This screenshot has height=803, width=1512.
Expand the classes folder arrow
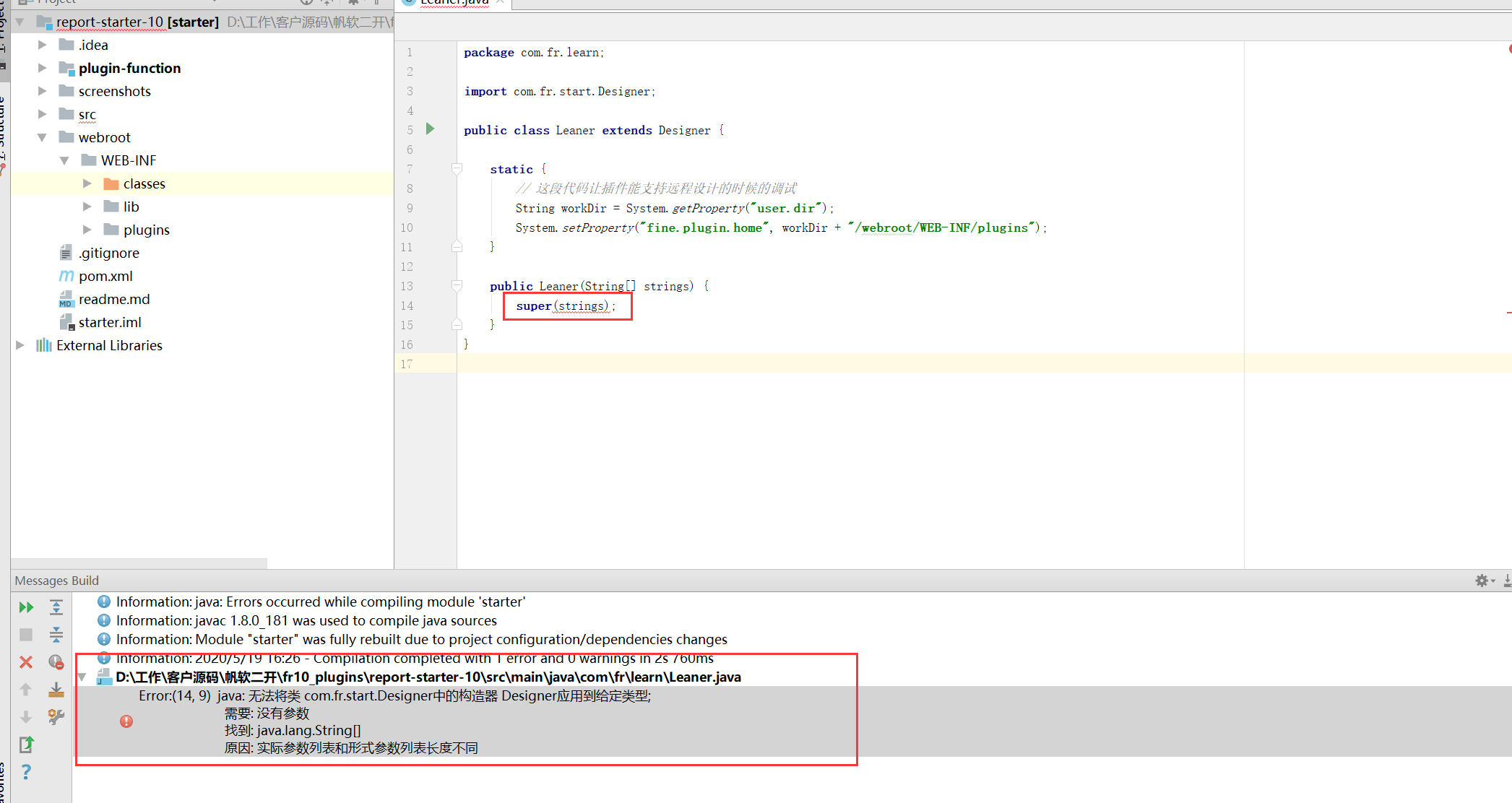tap(87, 183)
